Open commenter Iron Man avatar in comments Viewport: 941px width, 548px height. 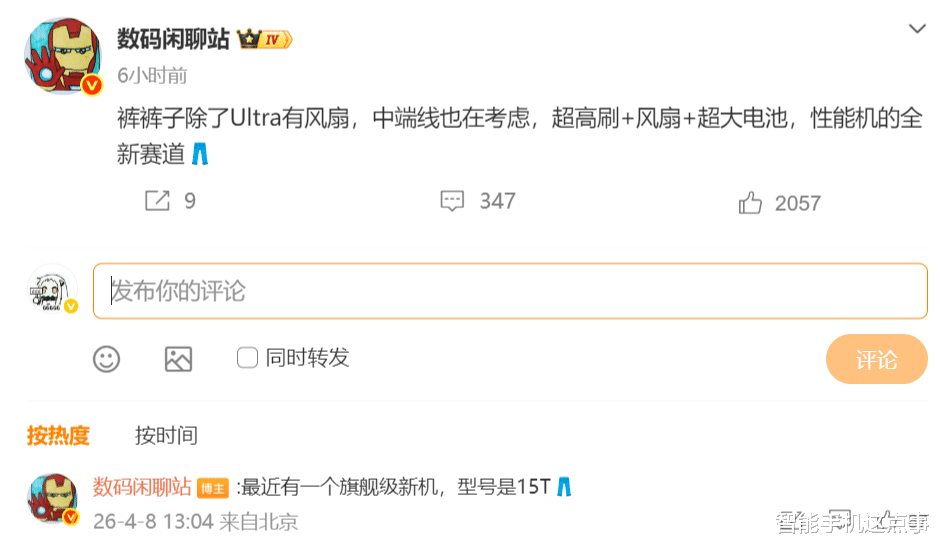52,499
